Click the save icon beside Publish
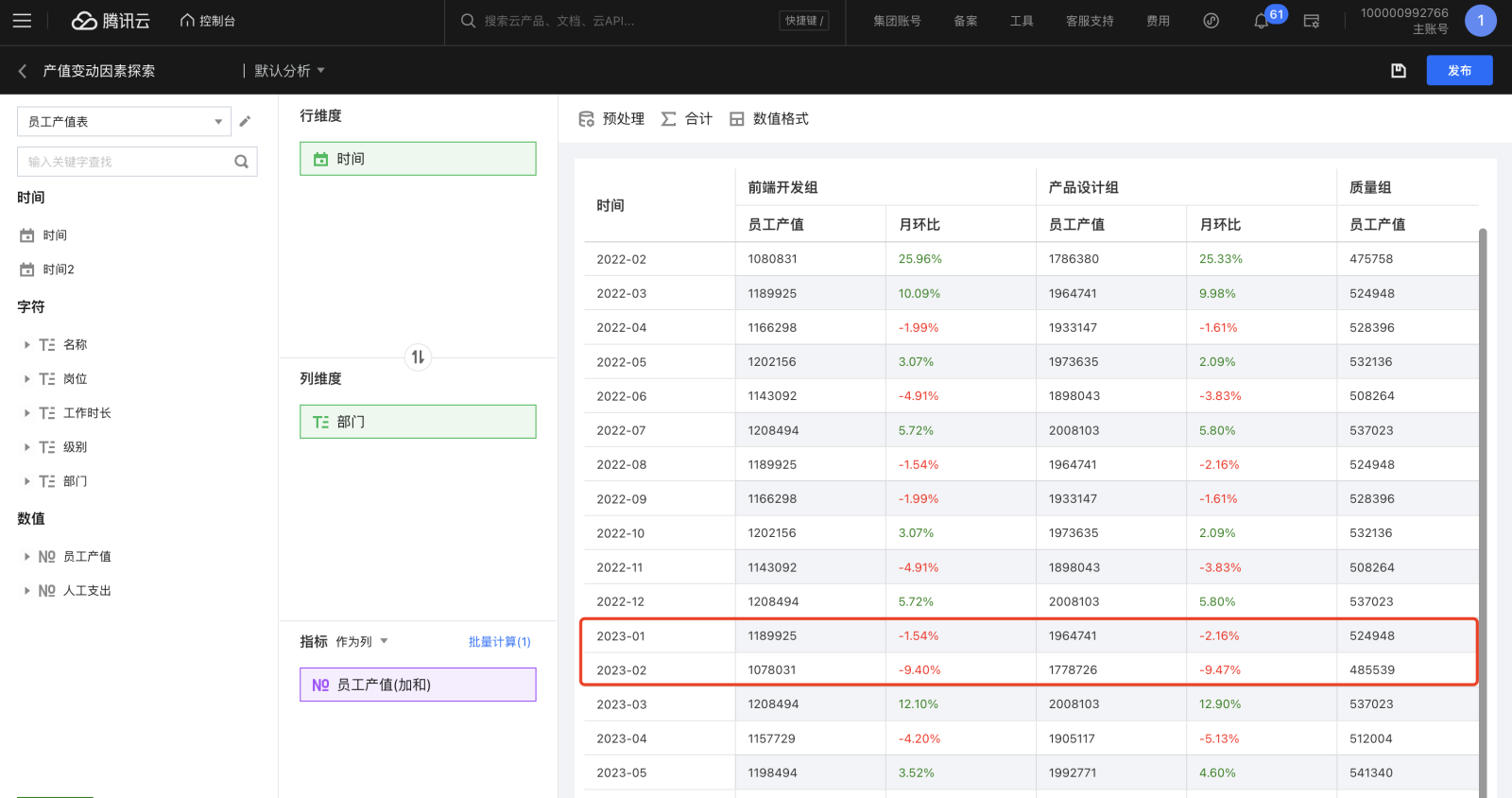The width and height of the screenshot is (1512, 798). 1399,71
